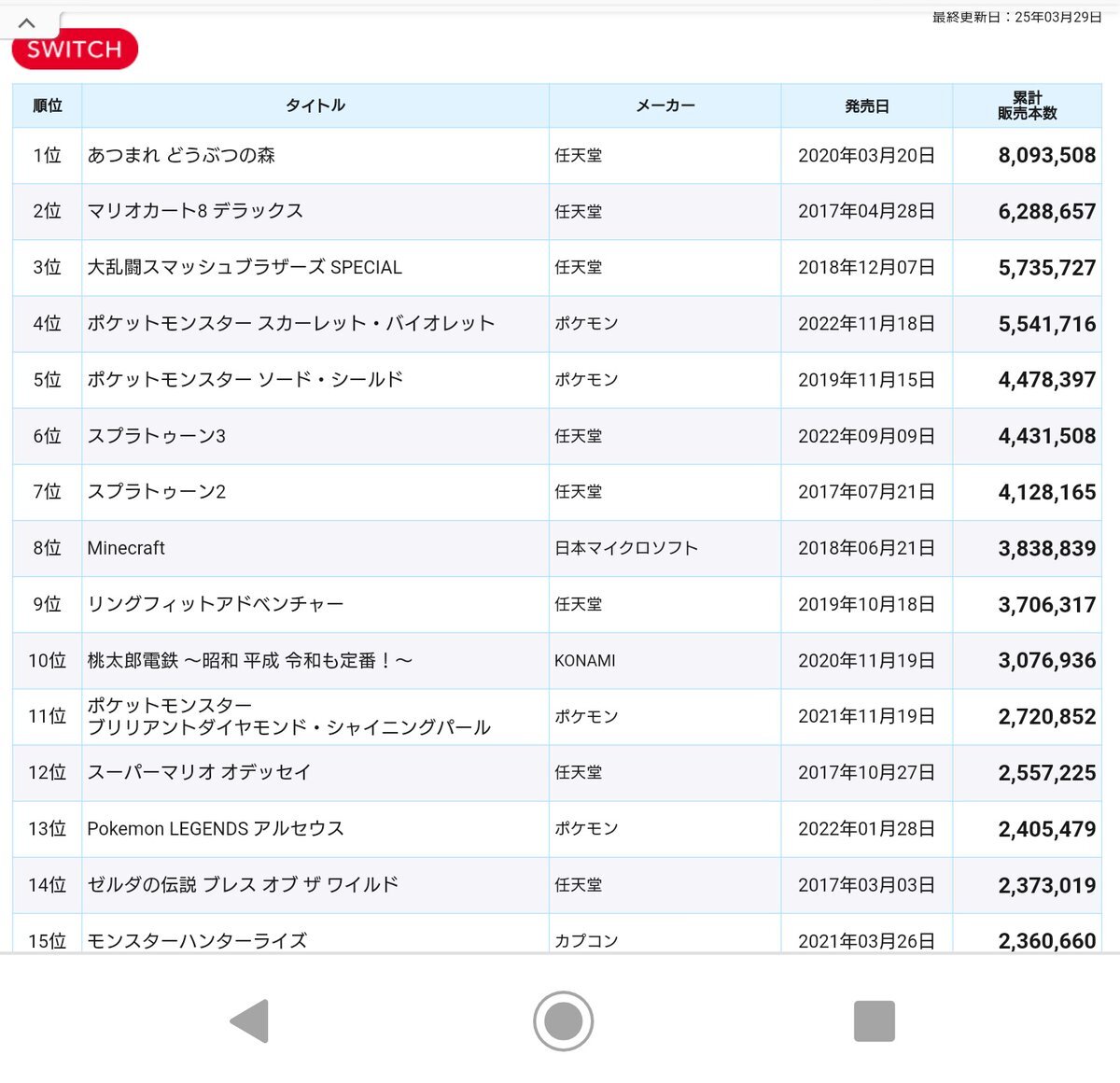Open Pokemon LEGENDS アルセウス entry
The width and height of the screenshot is (1120, 1083).
pos(216,828)
